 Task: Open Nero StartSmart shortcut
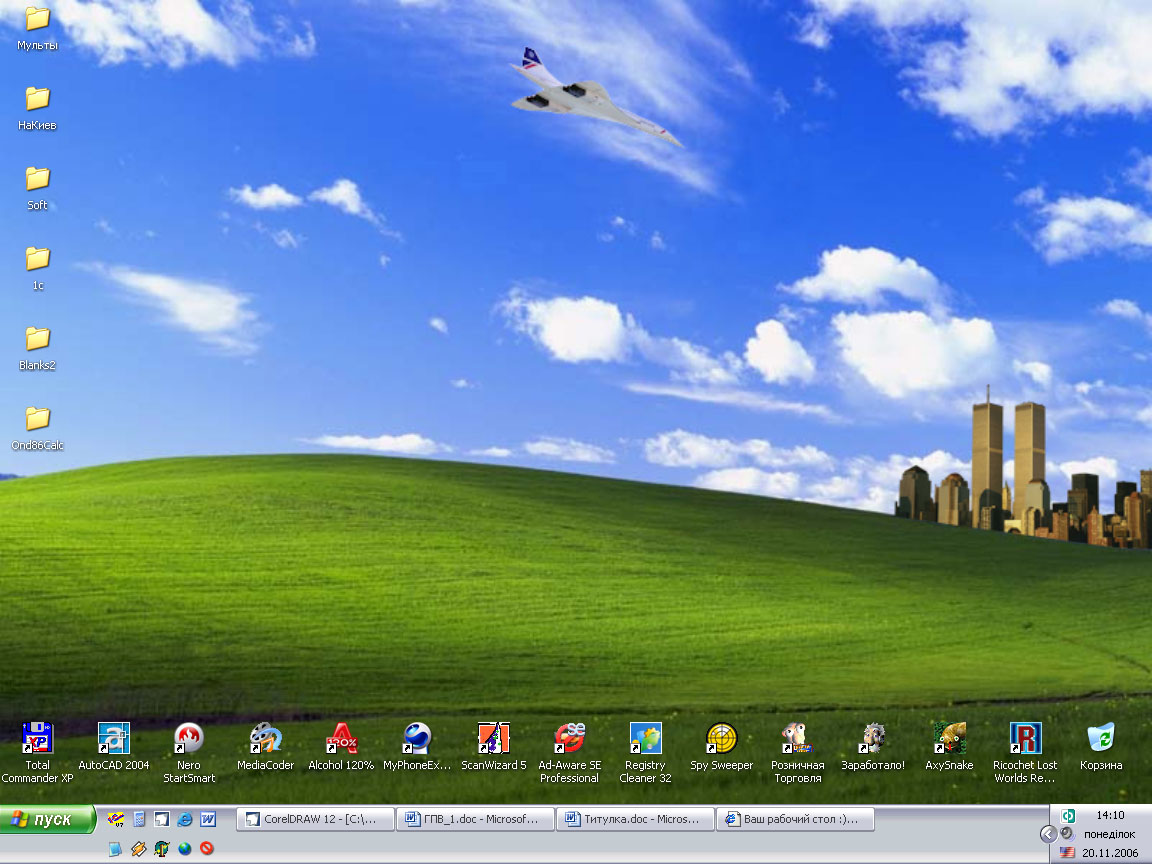tap(189, 752)
